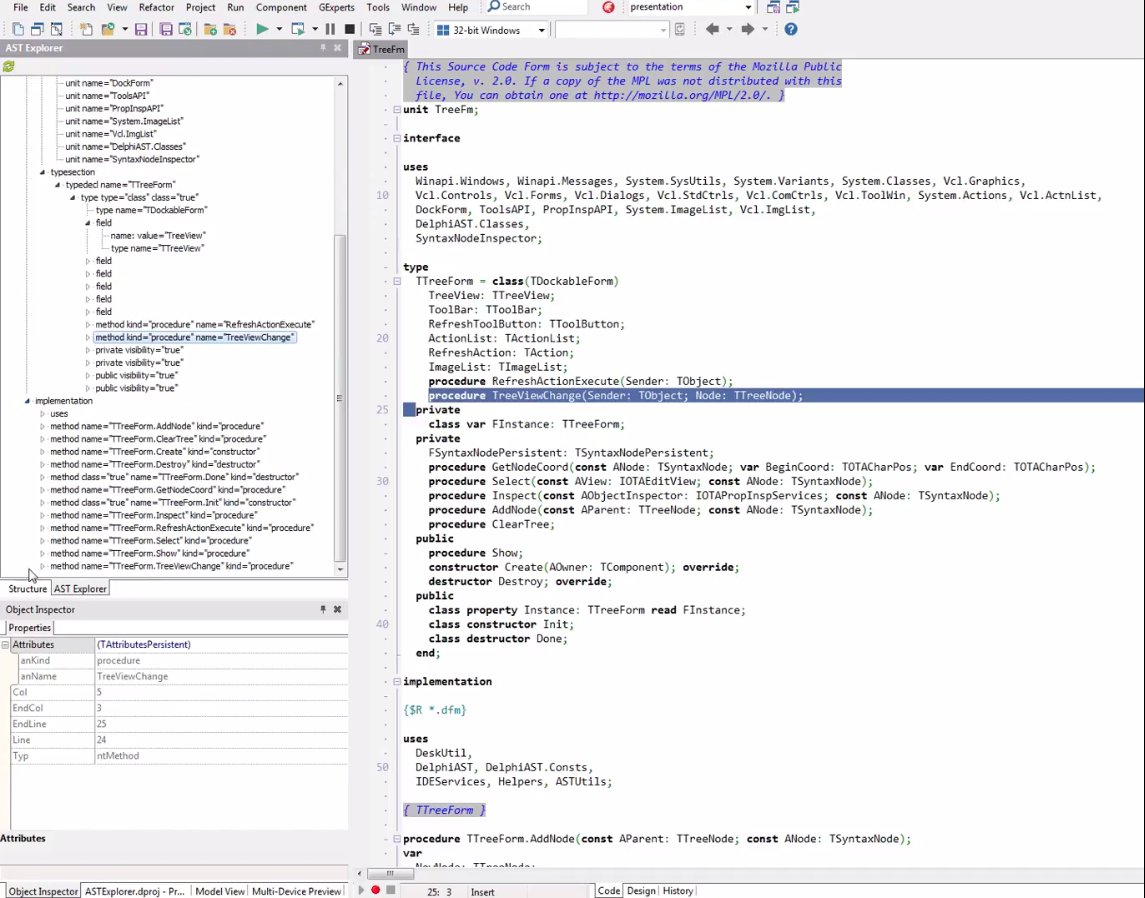
Task: Stop the program with the stop icon
Action: pos(350,29)
